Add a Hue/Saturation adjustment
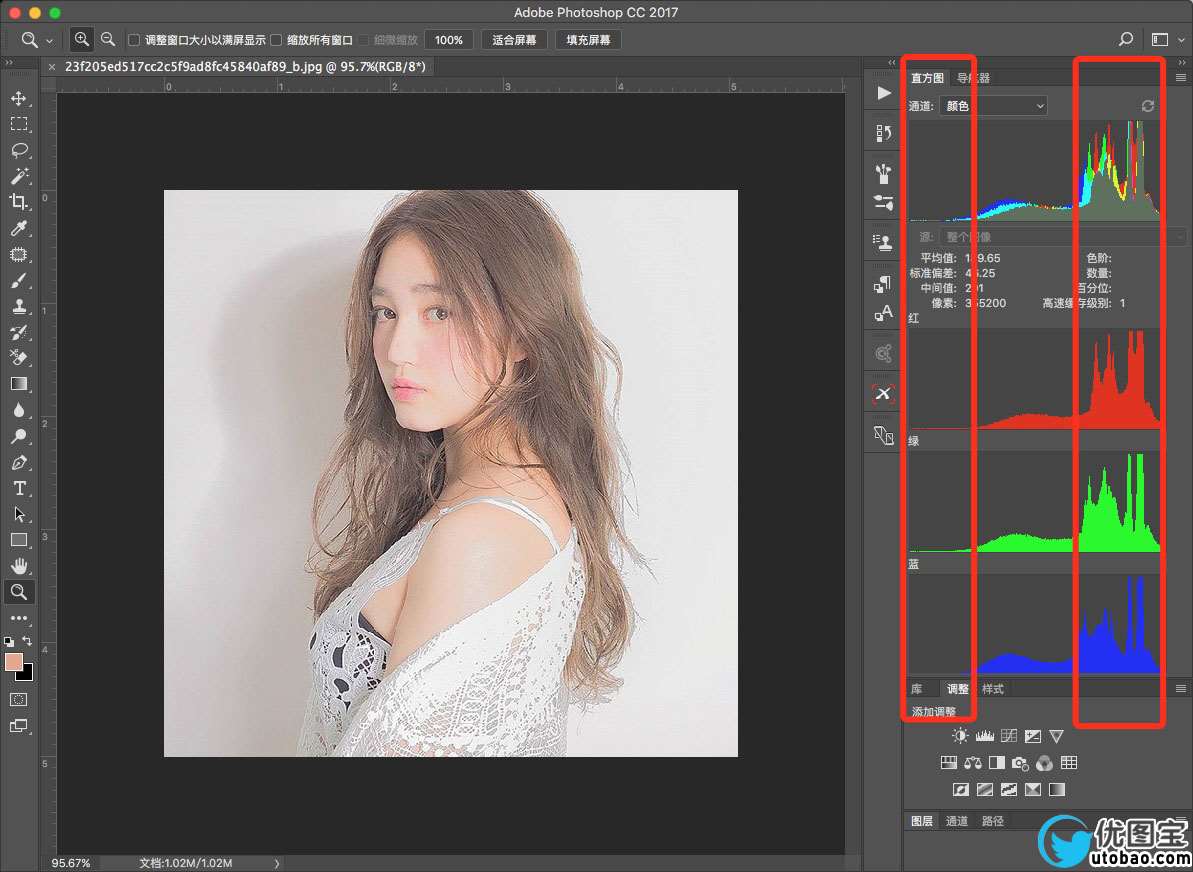 click(x=949, y=762)
